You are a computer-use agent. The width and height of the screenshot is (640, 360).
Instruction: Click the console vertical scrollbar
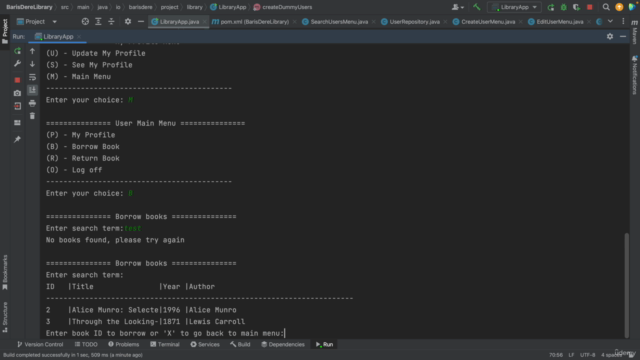(x=627, y=285)
